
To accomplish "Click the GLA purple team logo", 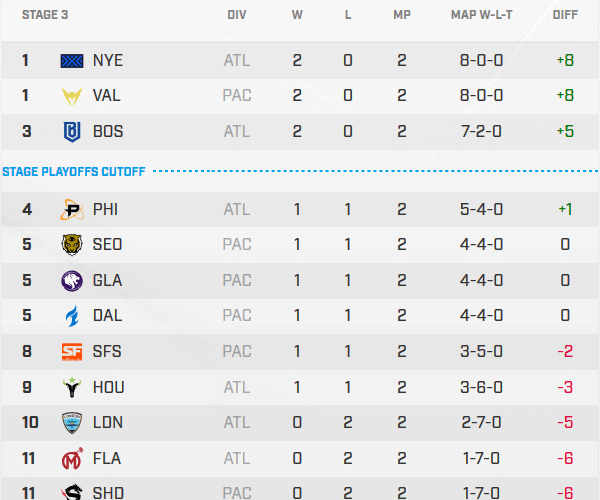I will 72,281.
